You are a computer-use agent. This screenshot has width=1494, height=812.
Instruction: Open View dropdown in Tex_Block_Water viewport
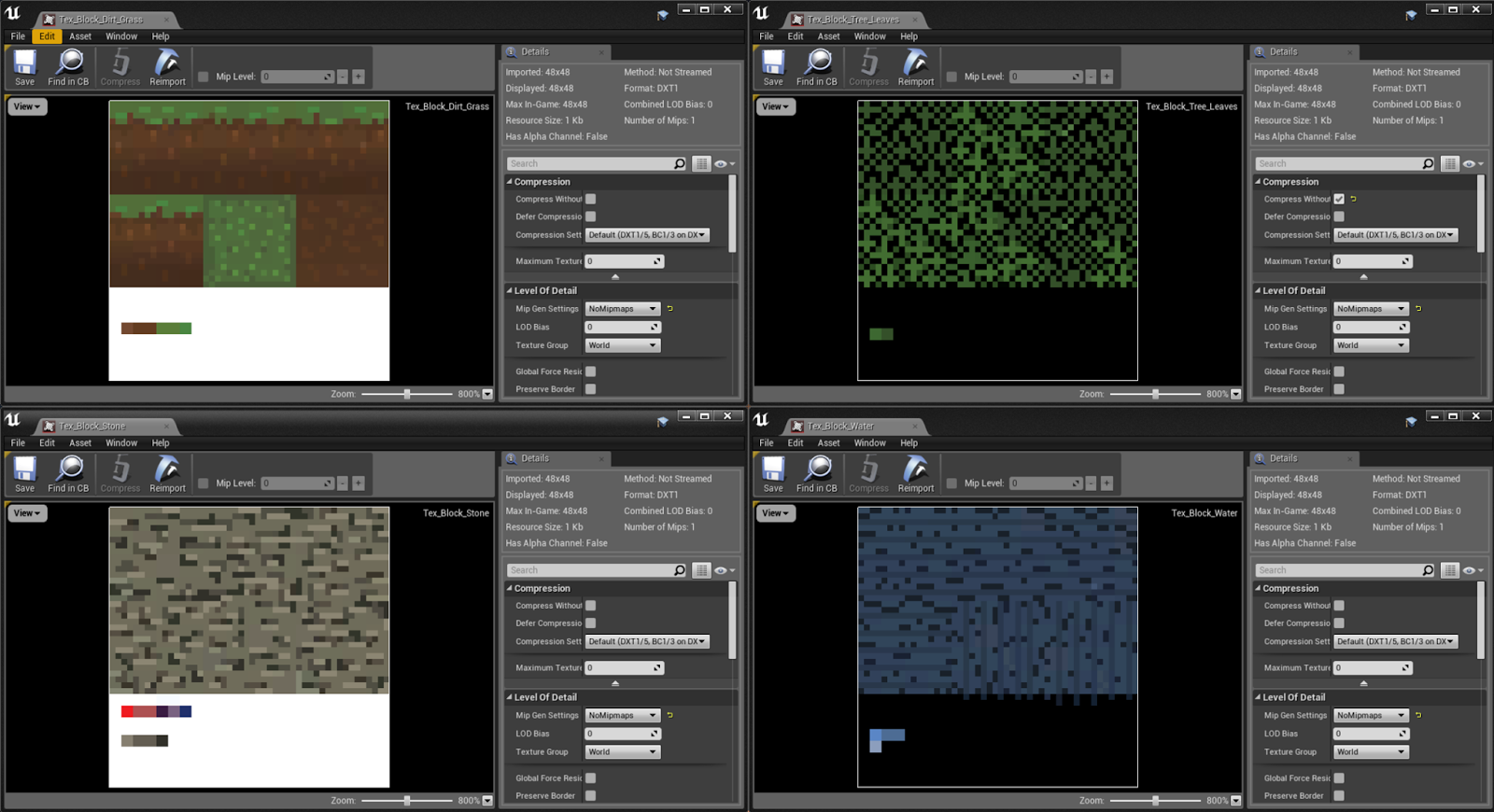pos(776,513)
